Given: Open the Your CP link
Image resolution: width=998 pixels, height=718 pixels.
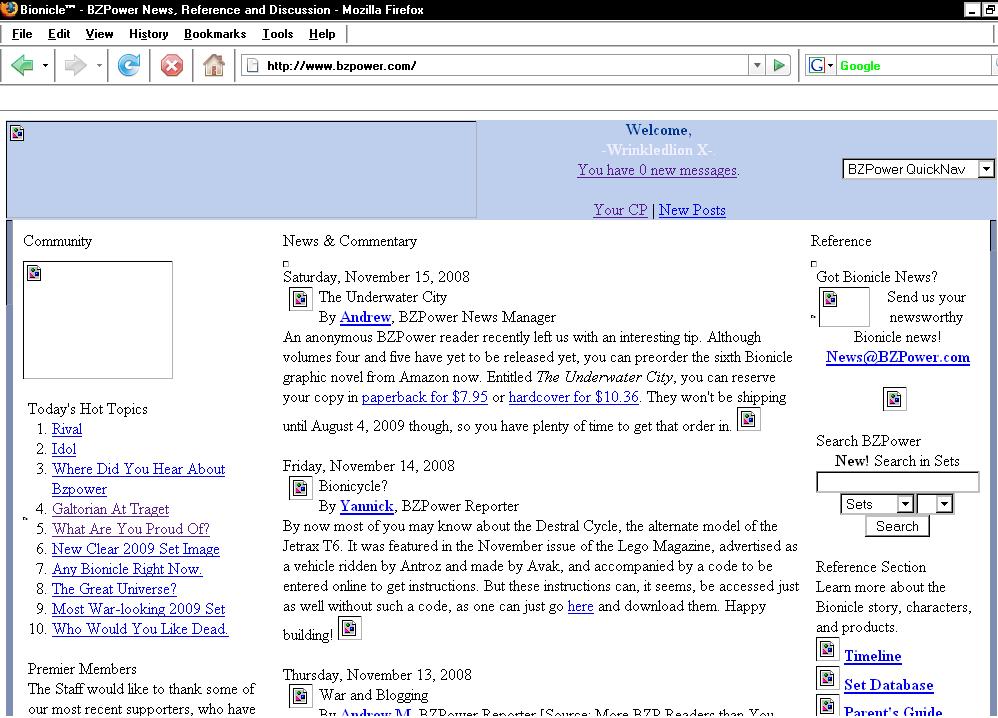Looking at the screenshot, I should [621, 210].
